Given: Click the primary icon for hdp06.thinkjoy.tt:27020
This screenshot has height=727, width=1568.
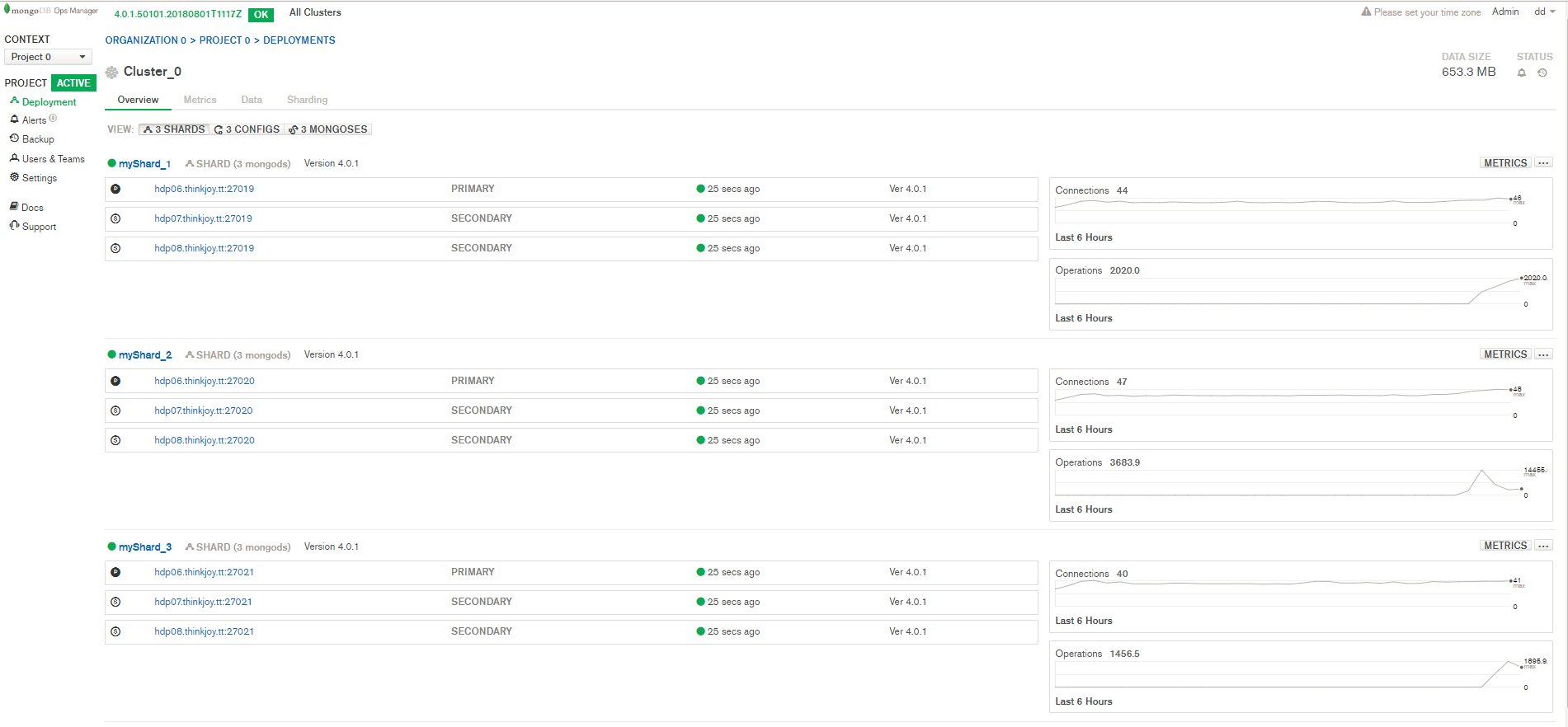Looking at the screenshot, I should [x=115, y=381].
